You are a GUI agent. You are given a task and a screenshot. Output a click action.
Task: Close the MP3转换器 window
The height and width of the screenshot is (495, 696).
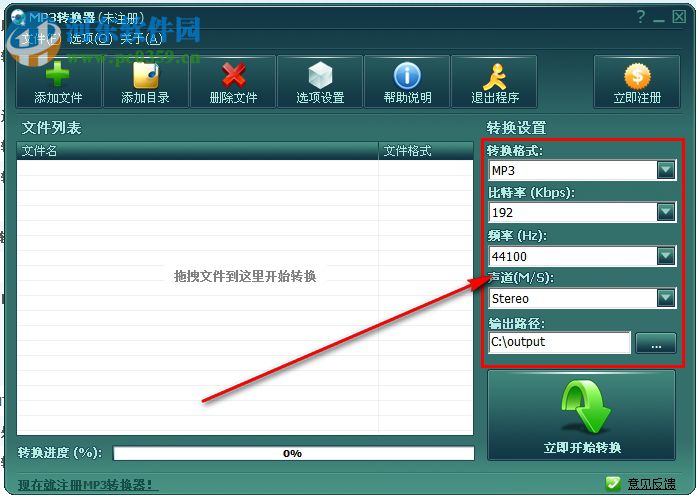[679, 17]
